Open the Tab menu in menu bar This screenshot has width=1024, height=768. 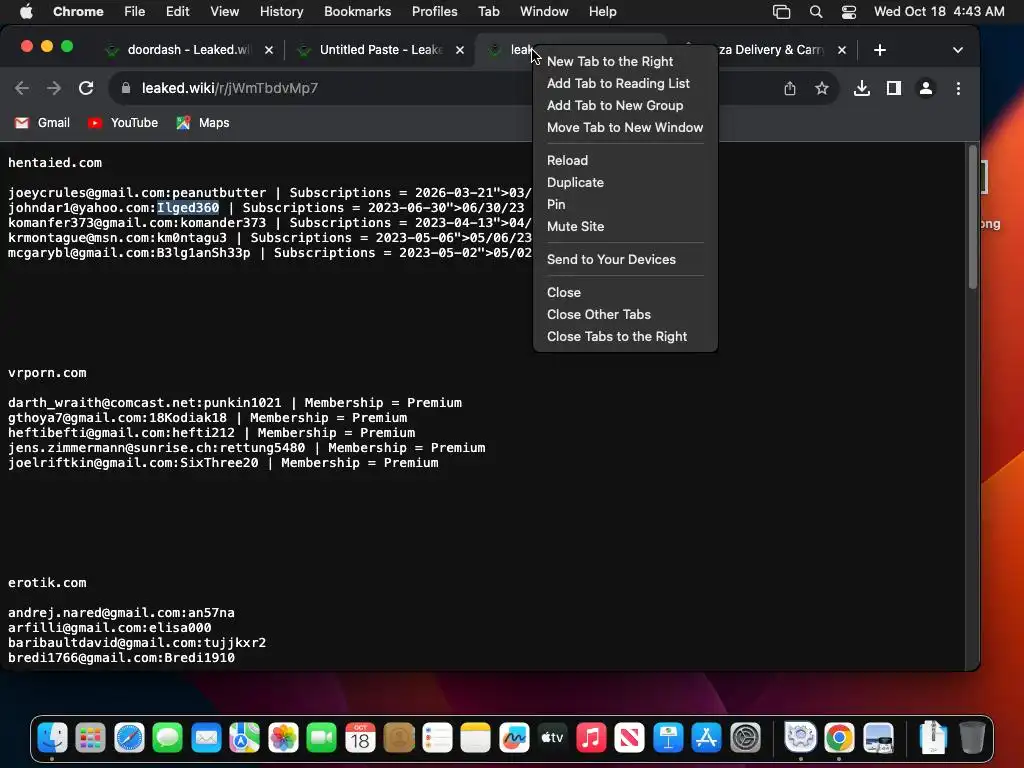coord(488,12)
